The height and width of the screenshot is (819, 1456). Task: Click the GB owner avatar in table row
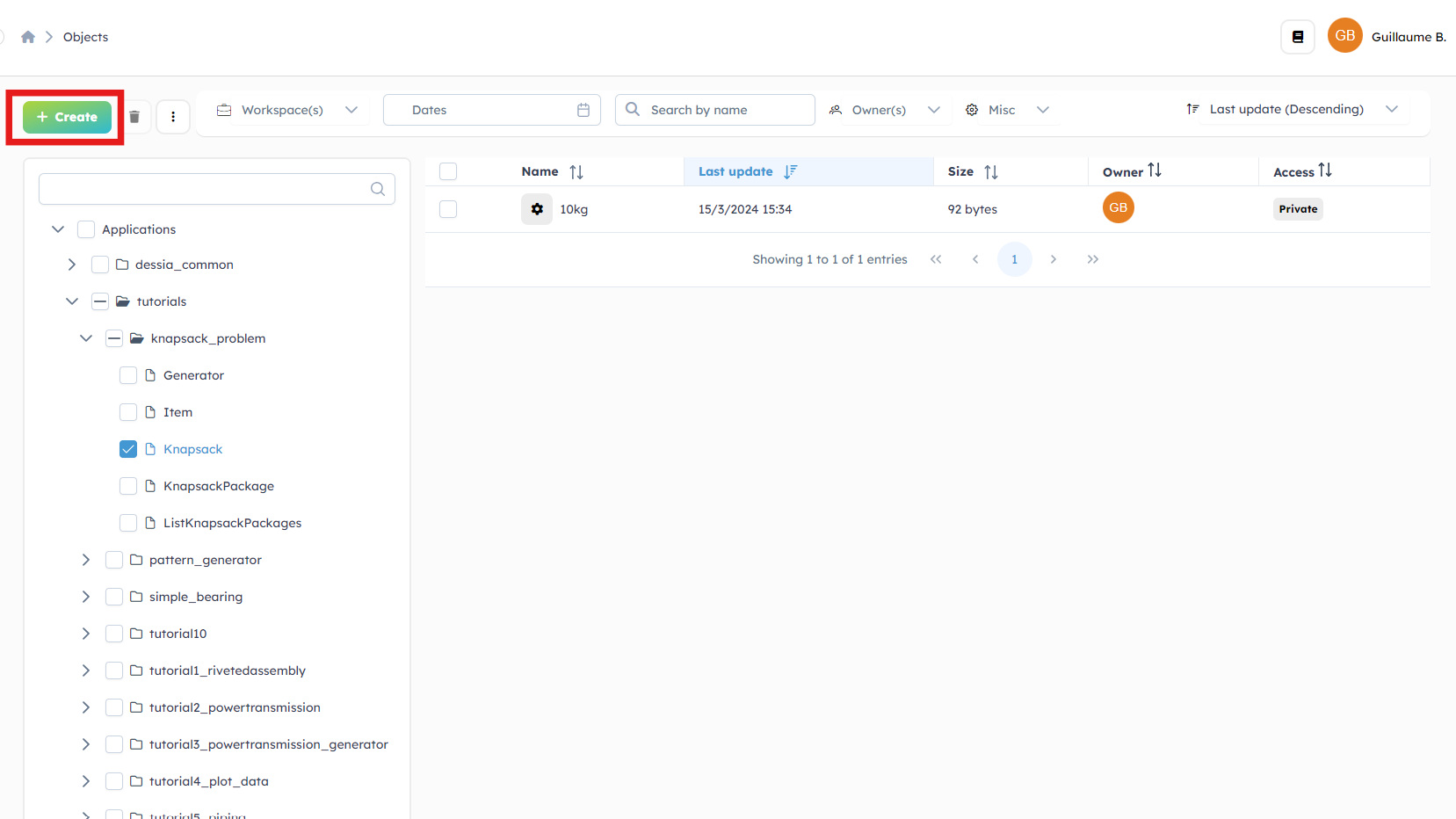(x=1118, y=208)
